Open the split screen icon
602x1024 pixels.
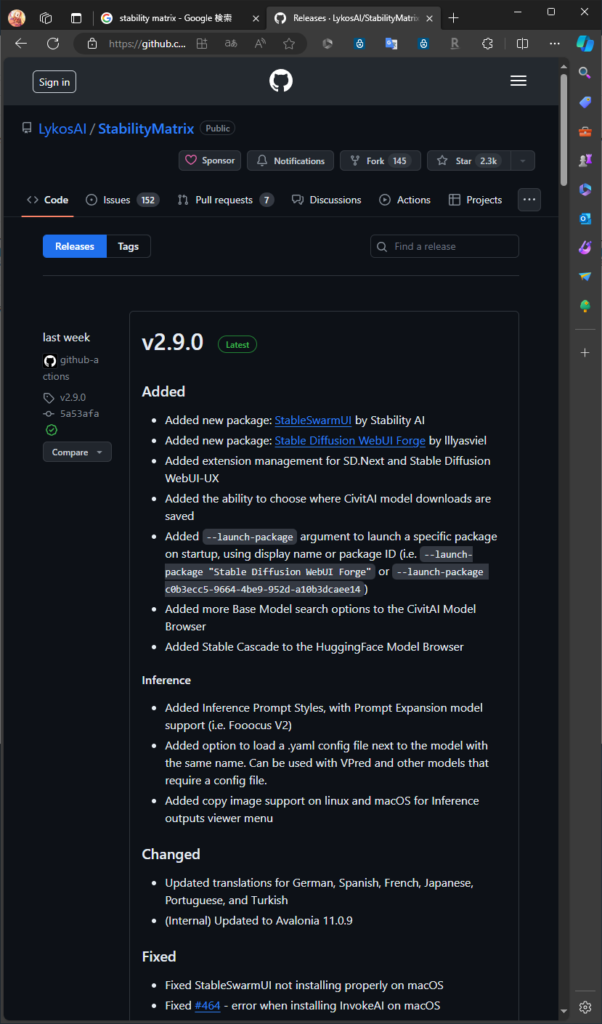(522, 44)
